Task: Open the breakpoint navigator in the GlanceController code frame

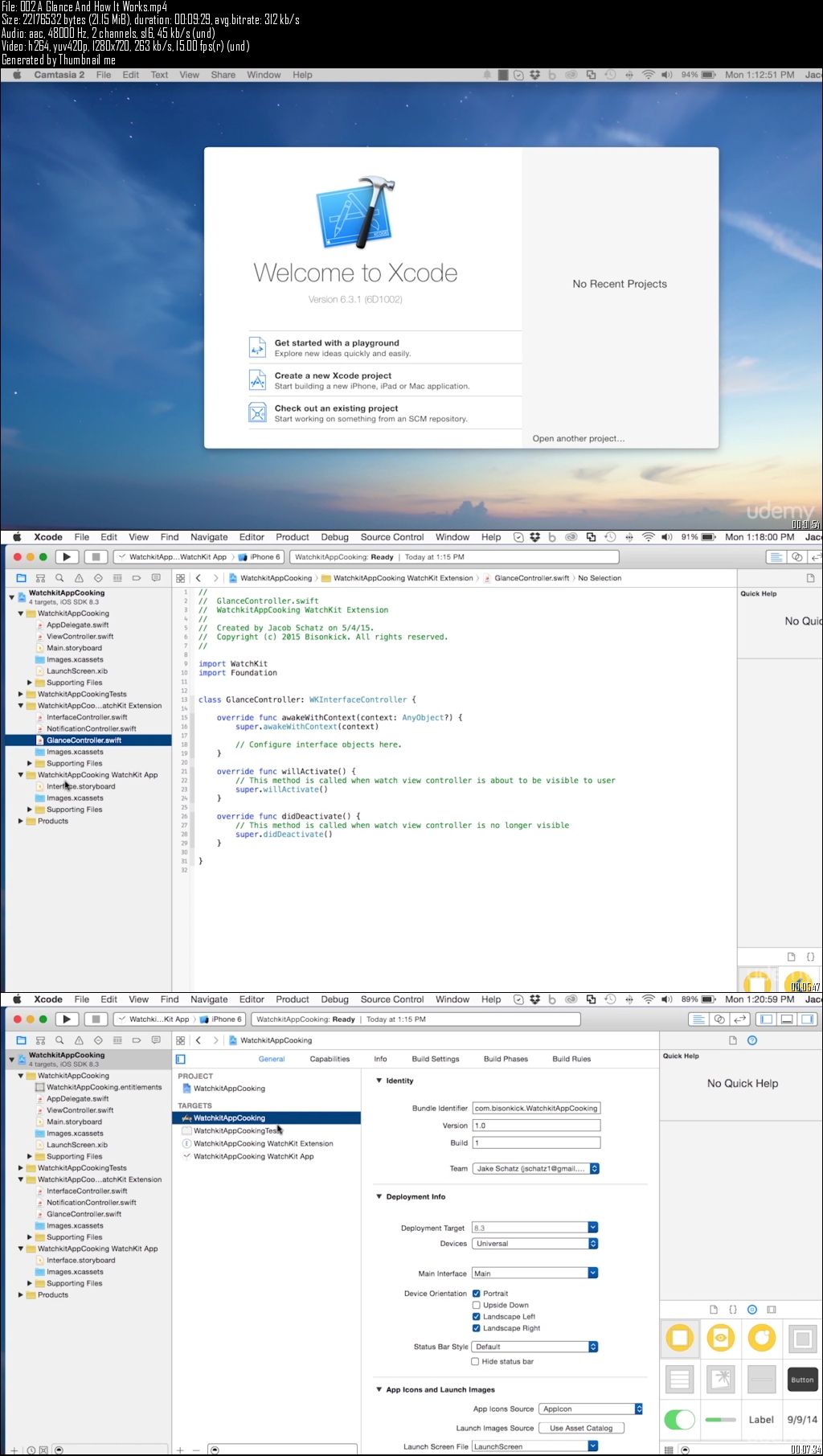Action: [137, 578]
